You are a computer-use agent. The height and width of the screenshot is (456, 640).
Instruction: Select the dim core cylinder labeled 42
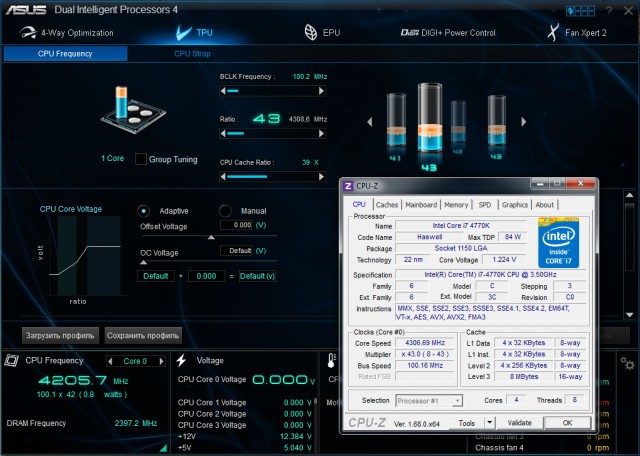458,122
